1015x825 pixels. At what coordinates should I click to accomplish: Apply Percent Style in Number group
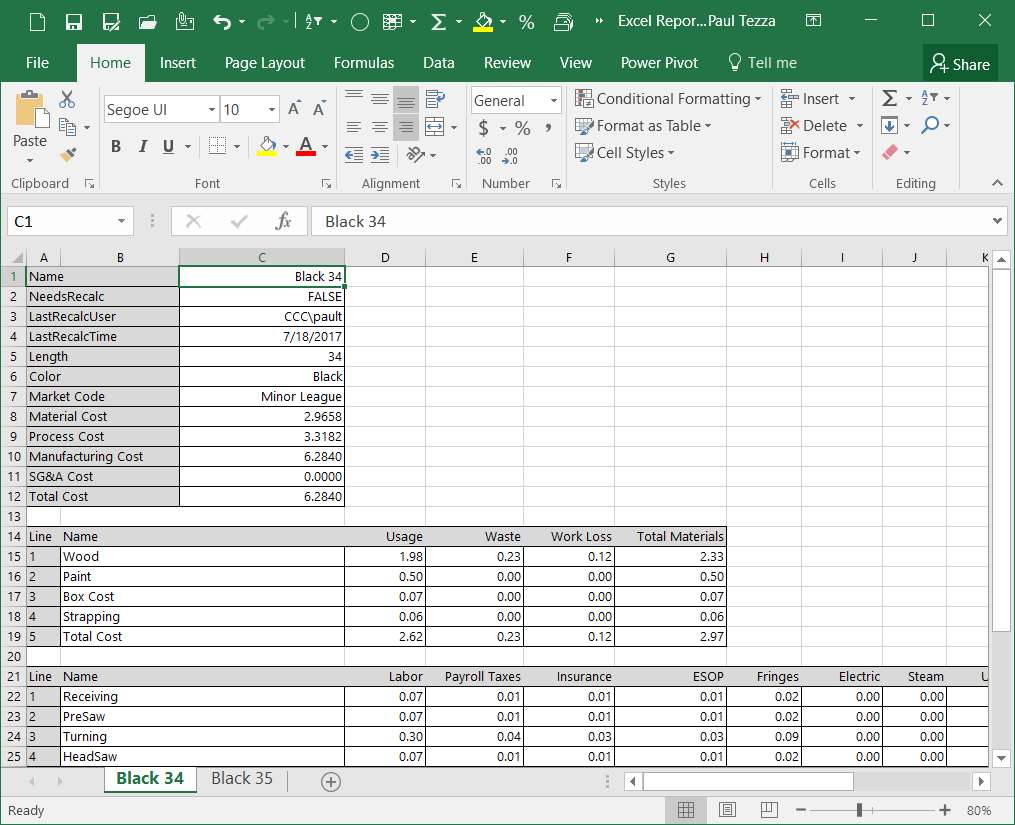522,128
